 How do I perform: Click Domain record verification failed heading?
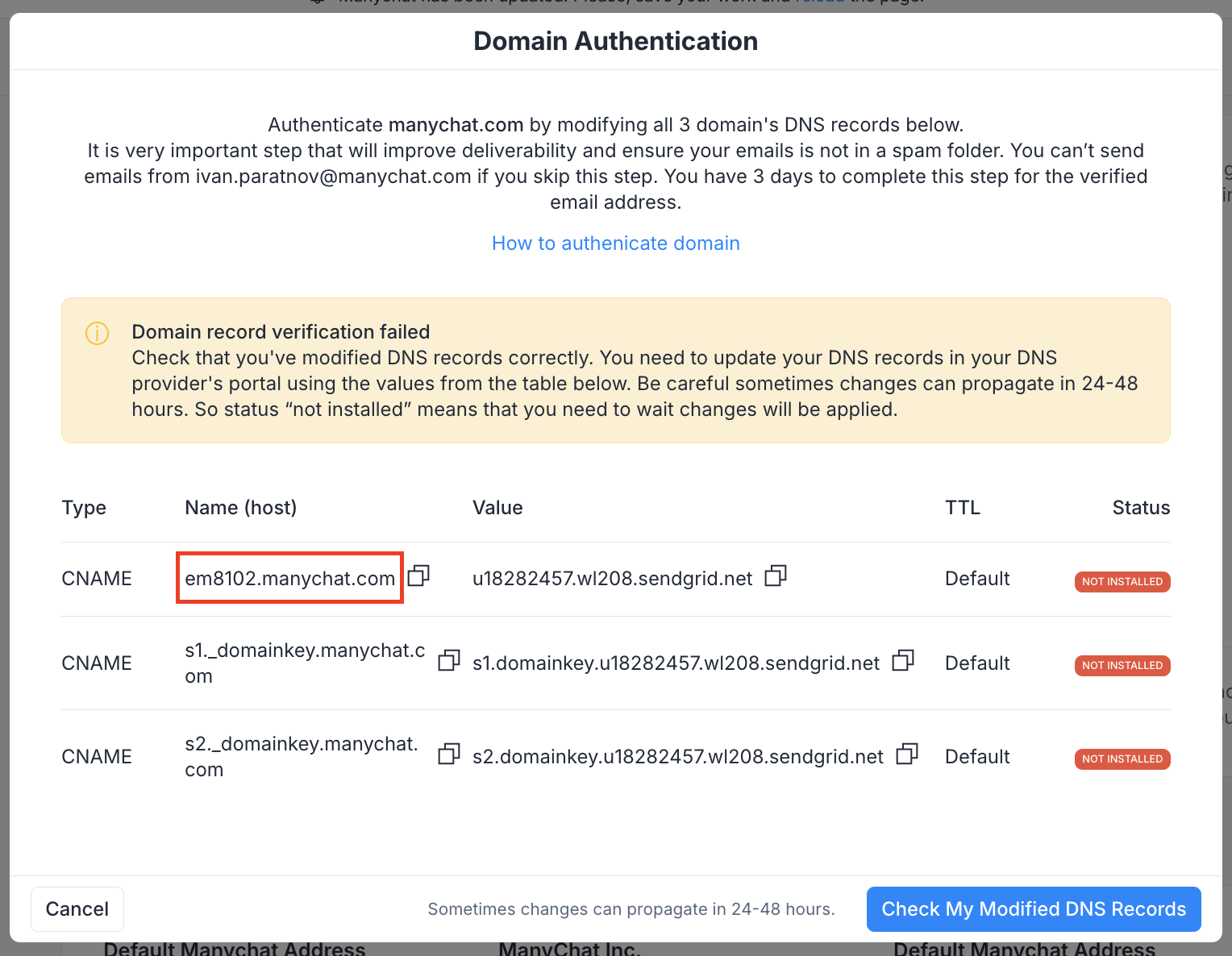[x=281, y=332]
